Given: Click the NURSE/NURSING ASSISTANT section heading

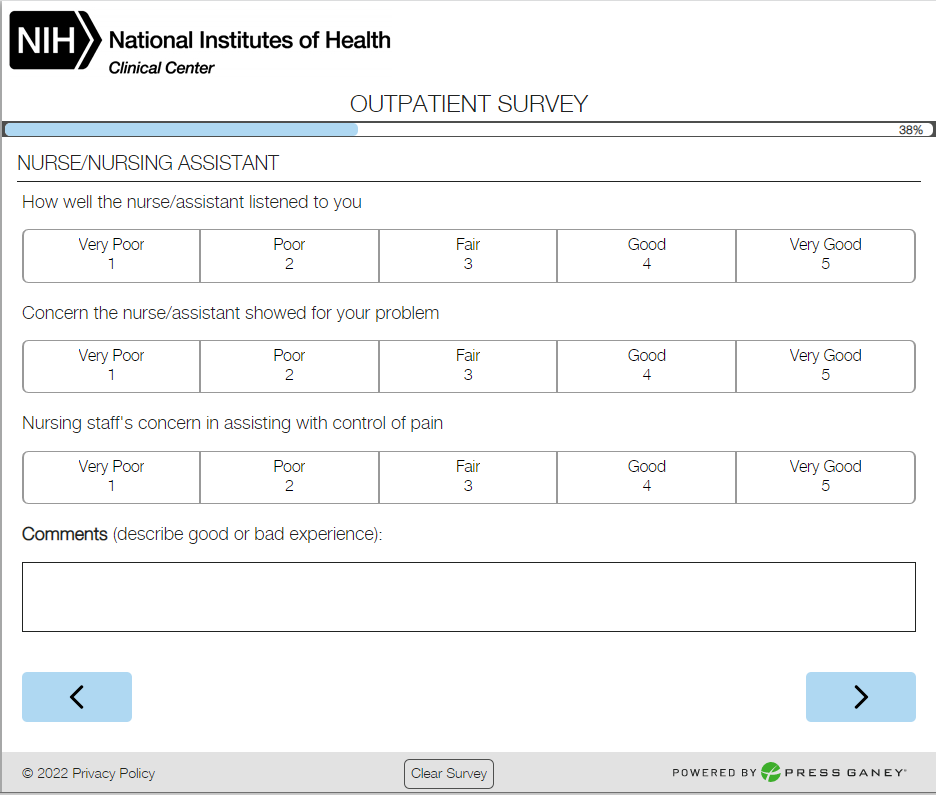Looking at the screenshot, I should pyautogui.click(x=148, y=163).
